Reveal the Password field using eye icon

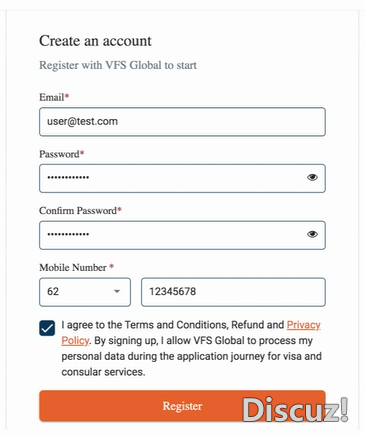click(312, 178)
